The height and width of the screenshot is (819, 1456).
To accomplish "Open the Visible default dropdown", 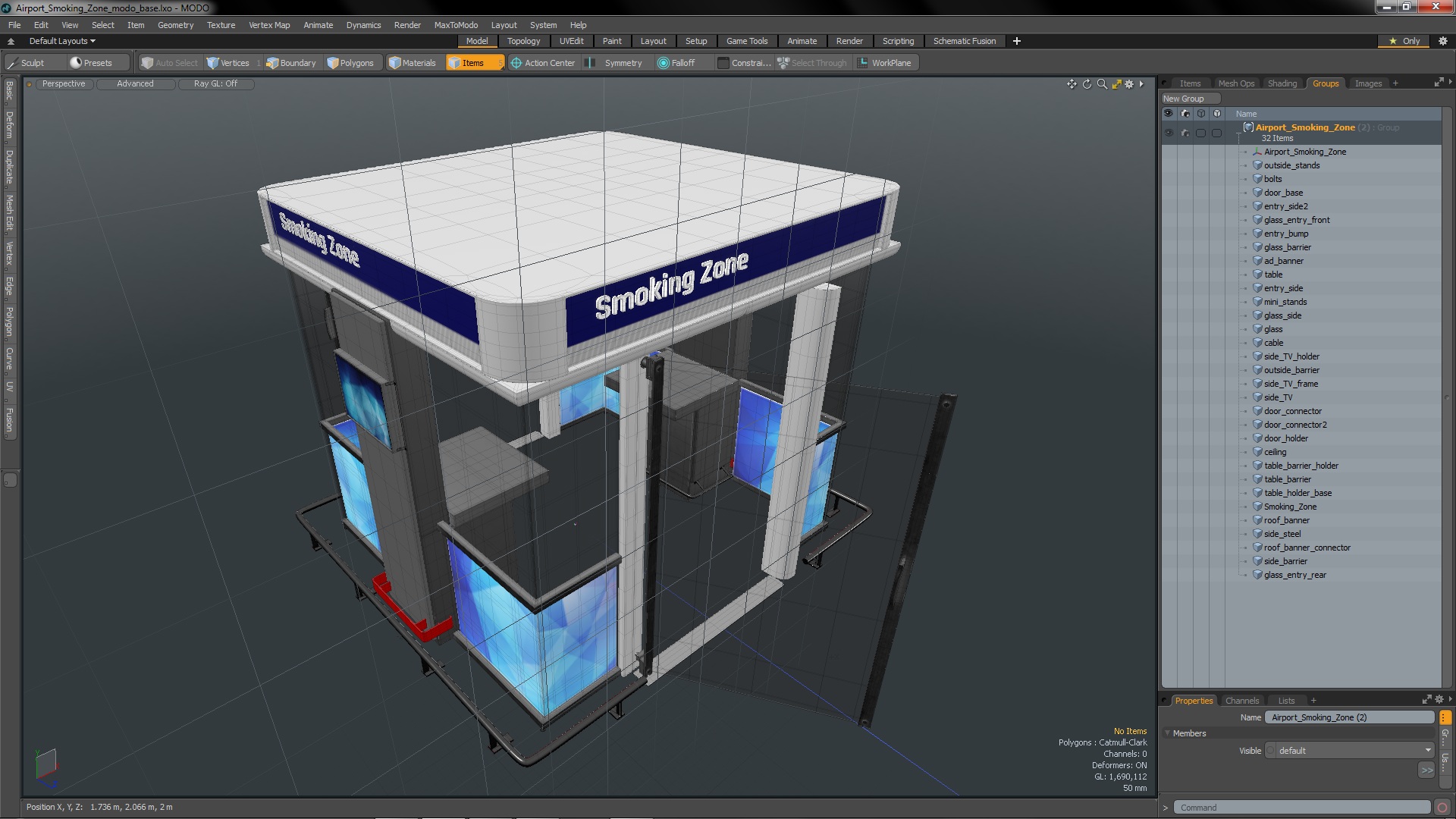I will 1354,751.
